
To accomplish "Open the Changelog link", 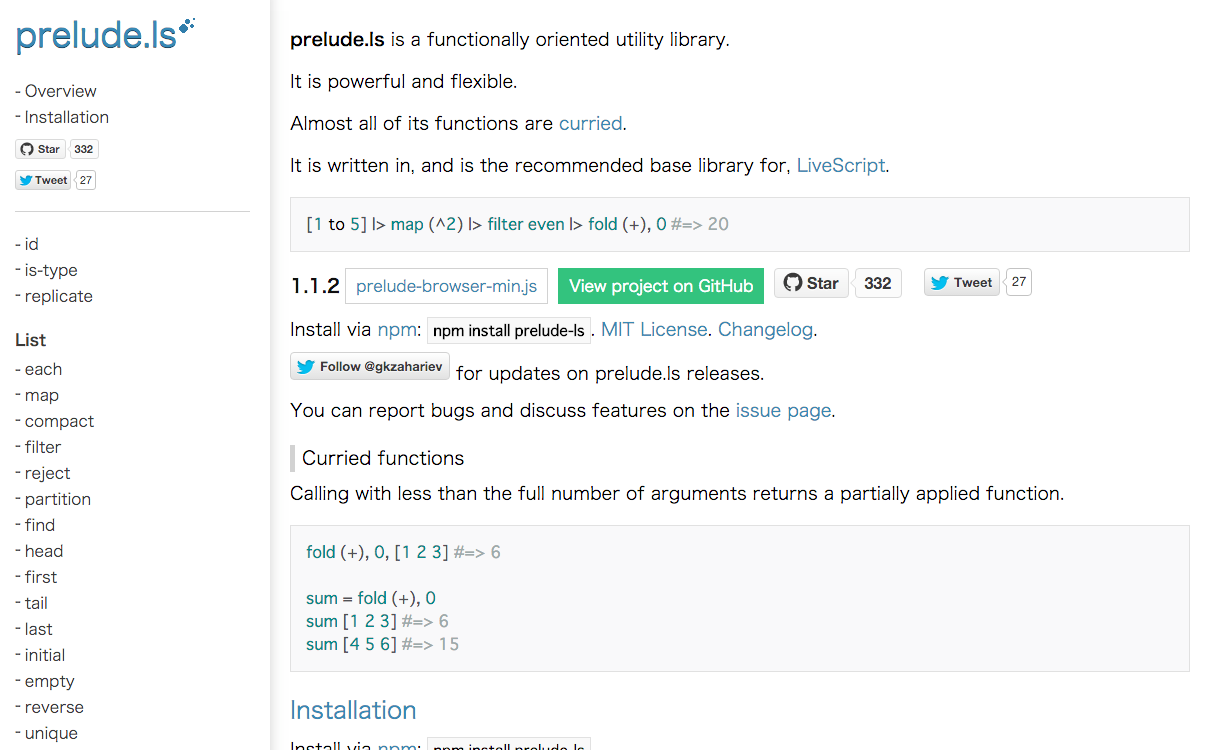I will pyautogui.click(x=765, y=328).
